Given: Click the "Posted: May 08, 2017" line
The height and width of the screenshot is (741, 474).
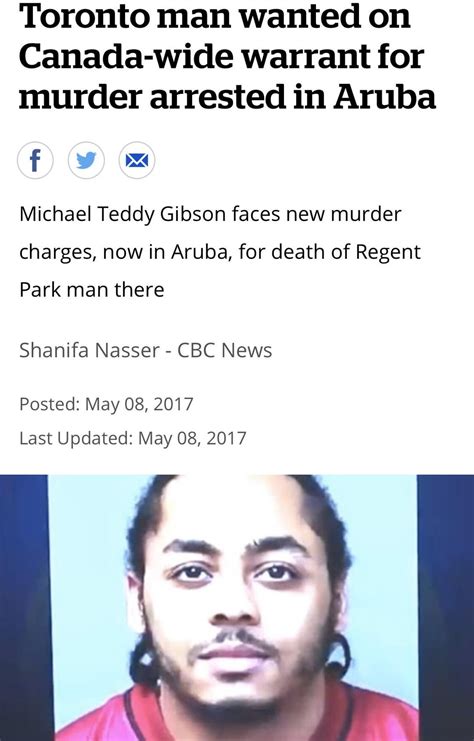Looking at the screenshot, I should pyautogui.click(x=106, y=404).
